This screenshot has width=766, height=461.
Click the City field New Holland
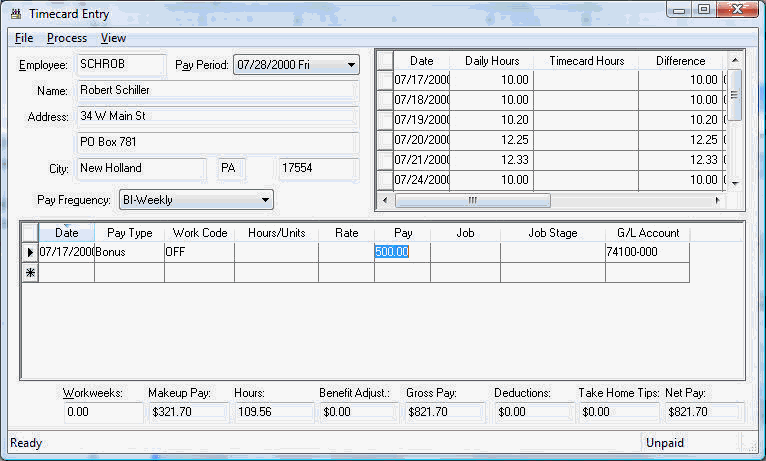click(x=140, y=169)
